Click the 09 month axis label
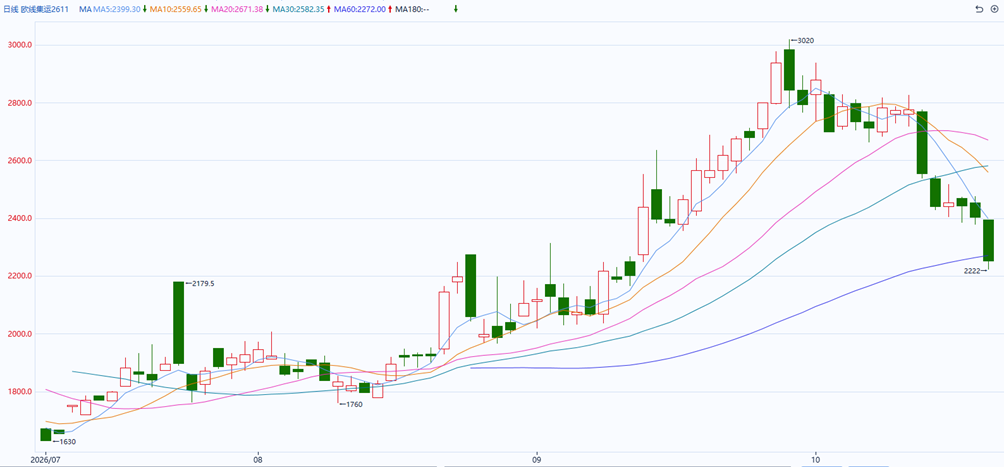 pos(537,459)
